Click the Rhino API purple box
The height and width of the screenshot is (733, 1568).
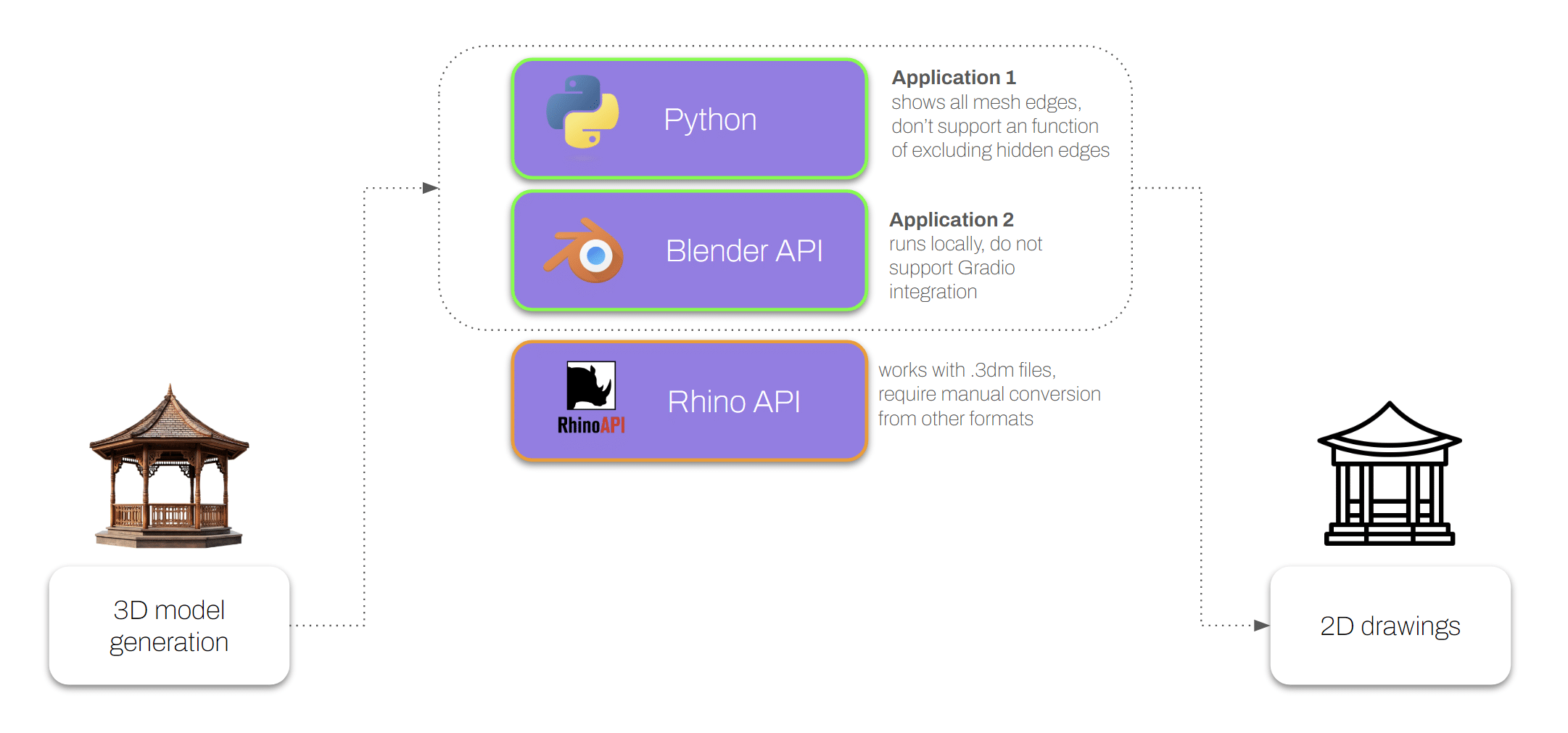pos(690,401)
